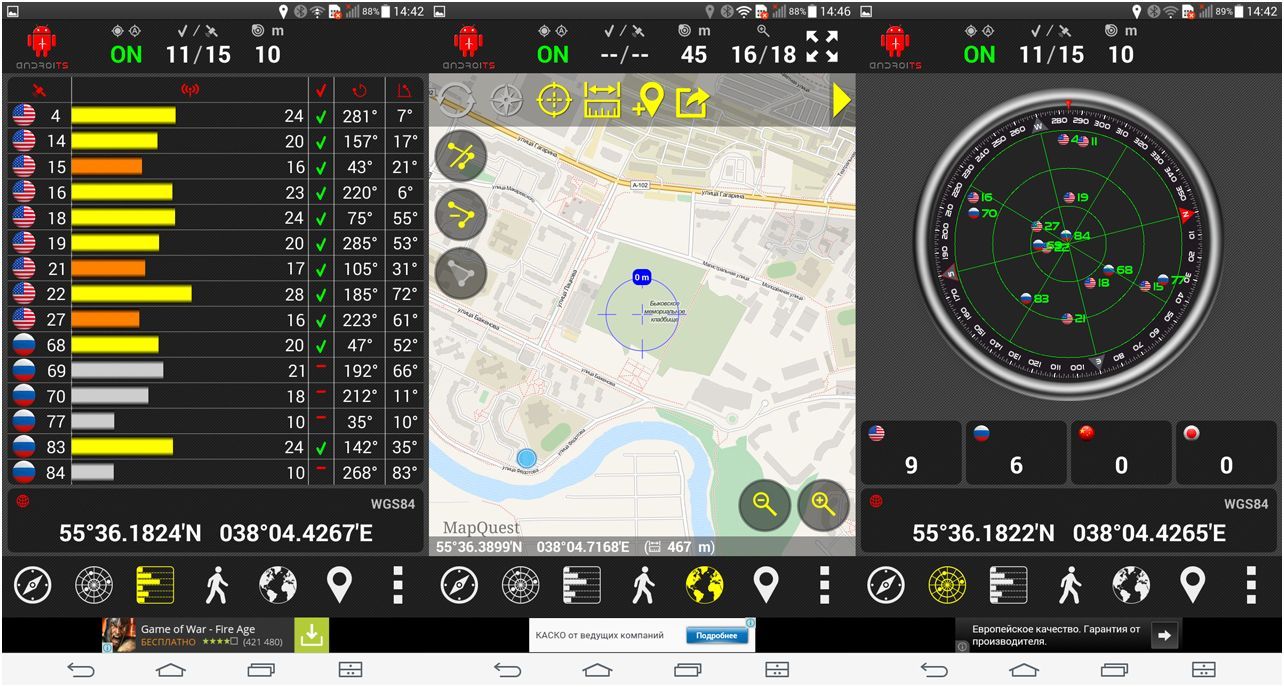Tap the share export icon in map toolbar
Image resolution: width=1284 pixels, height=687 pixels.
pyautogui.click(x=693, y=100)
